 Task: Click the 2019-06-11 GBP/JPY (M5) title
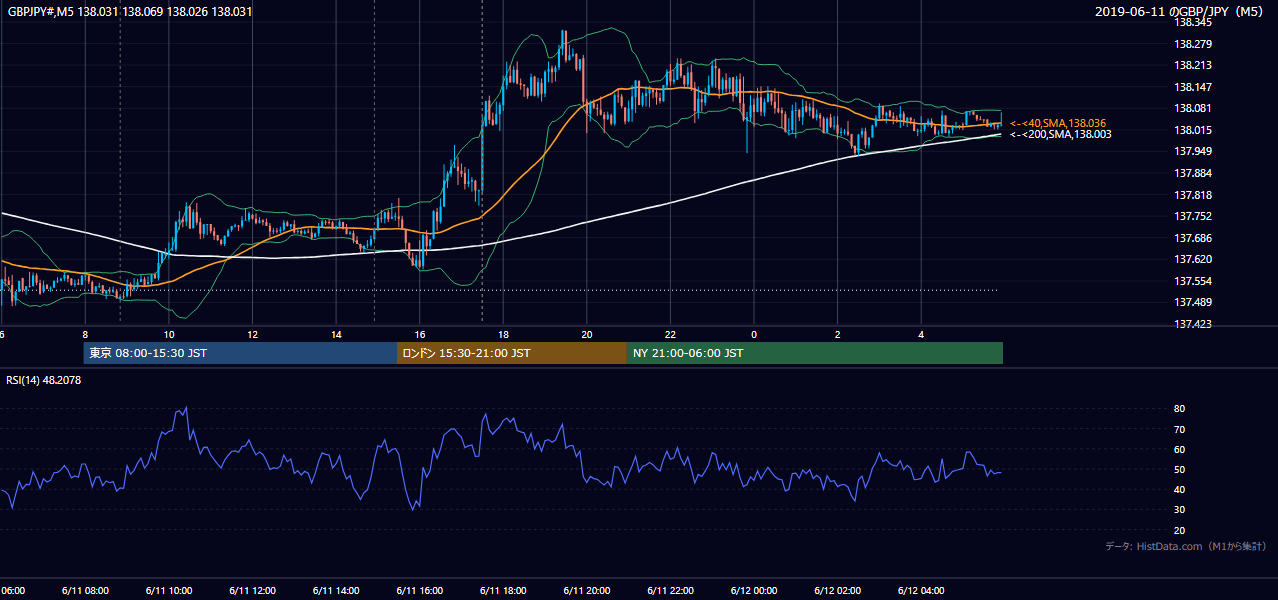click(1181, 12)
